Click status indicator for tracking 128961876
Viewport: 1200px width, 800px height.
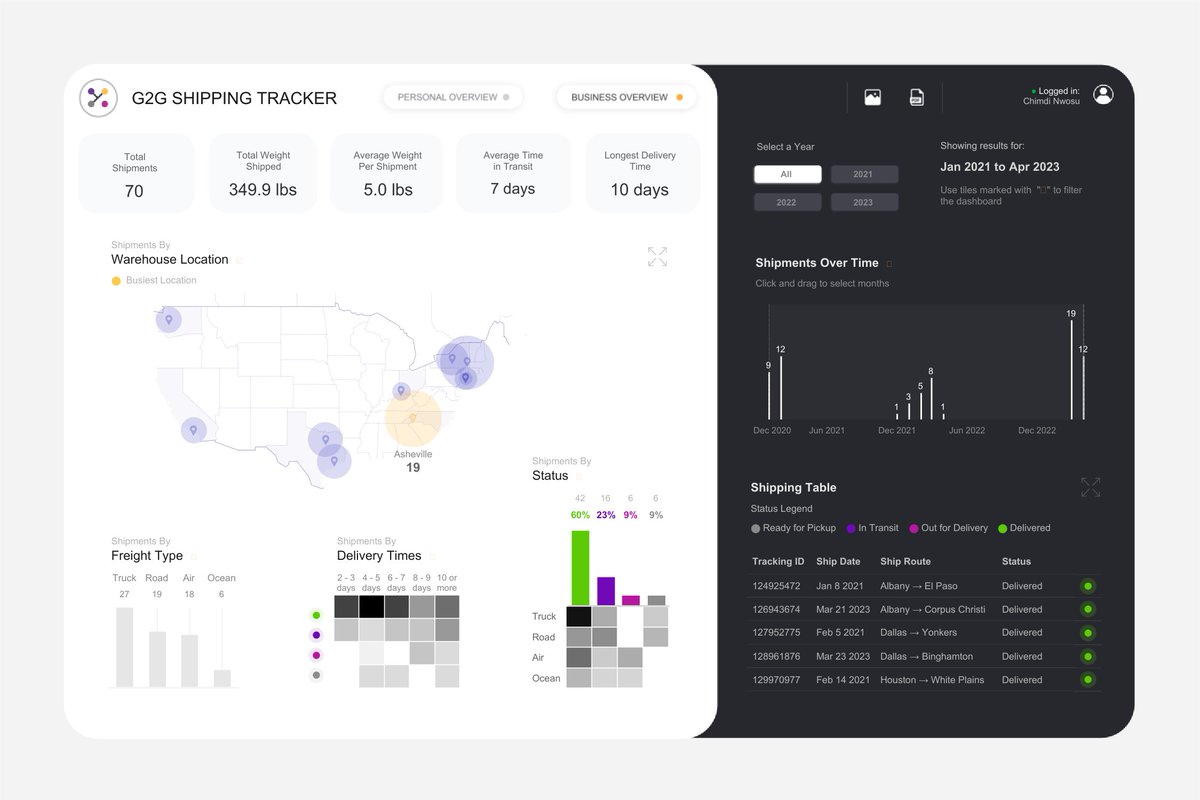click(1087, 656)
